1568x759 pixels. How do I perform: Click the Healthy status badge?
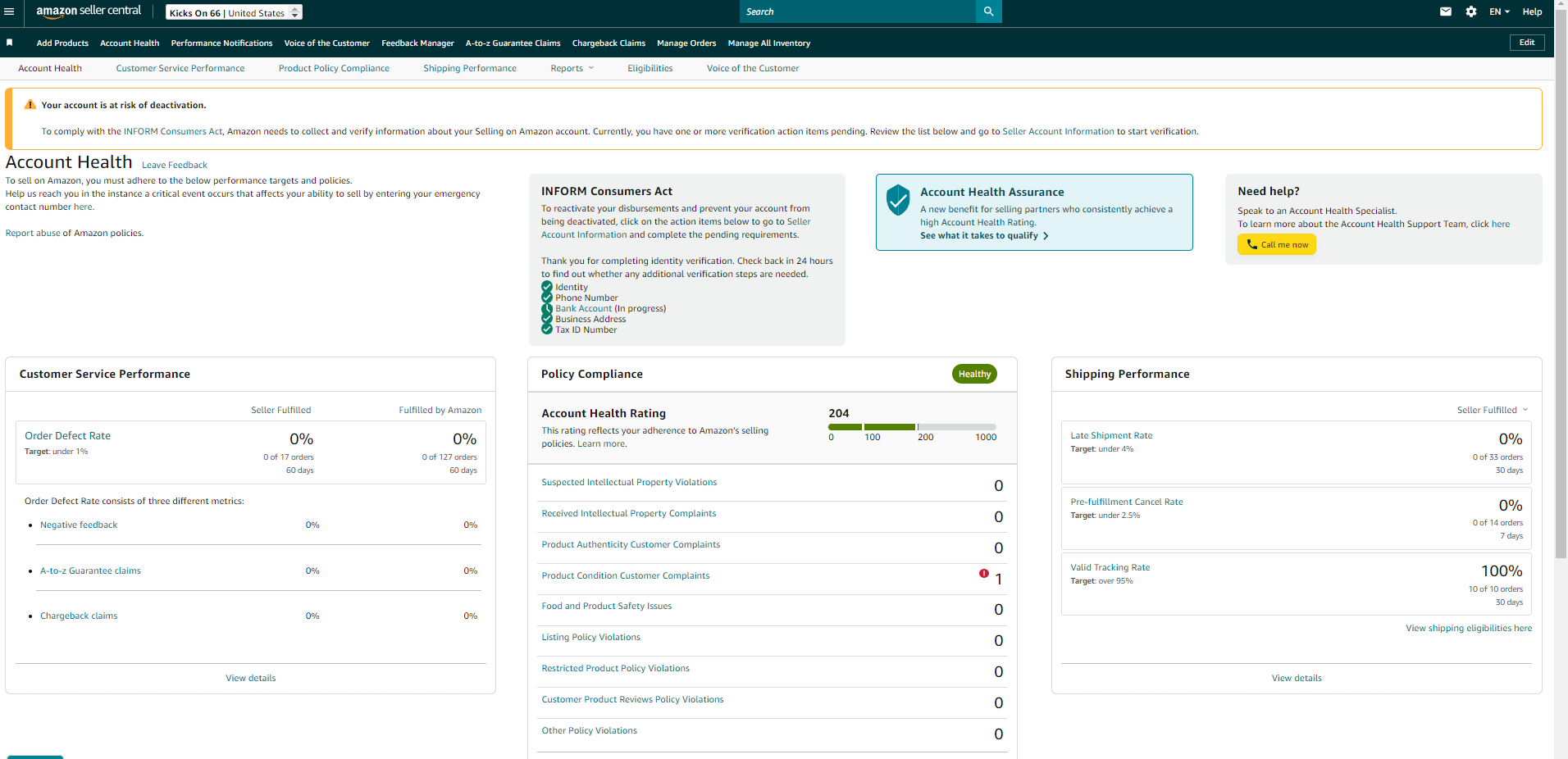click(974, 374)
